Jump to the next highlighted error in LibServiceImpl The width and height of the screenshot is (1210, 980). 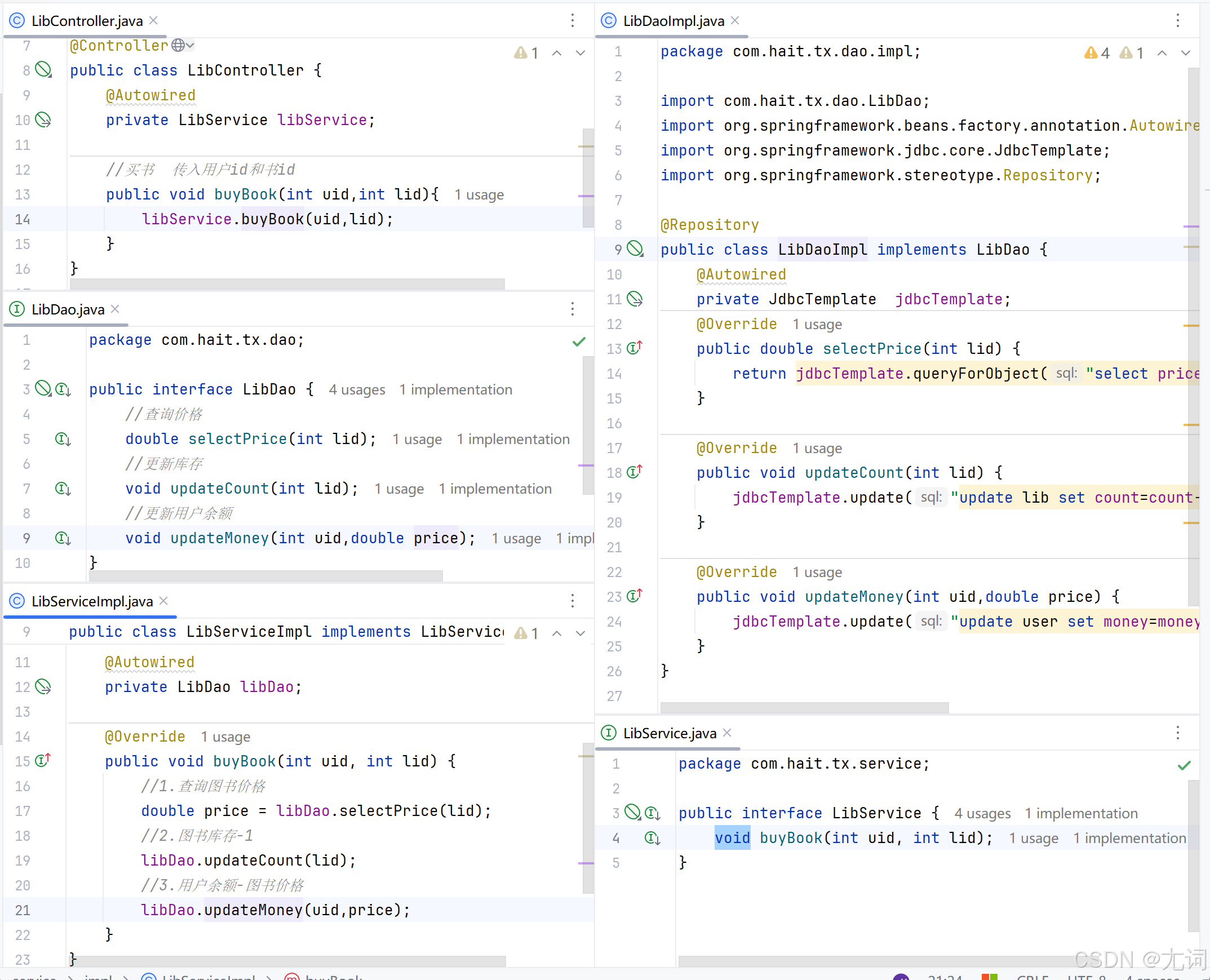580,633
